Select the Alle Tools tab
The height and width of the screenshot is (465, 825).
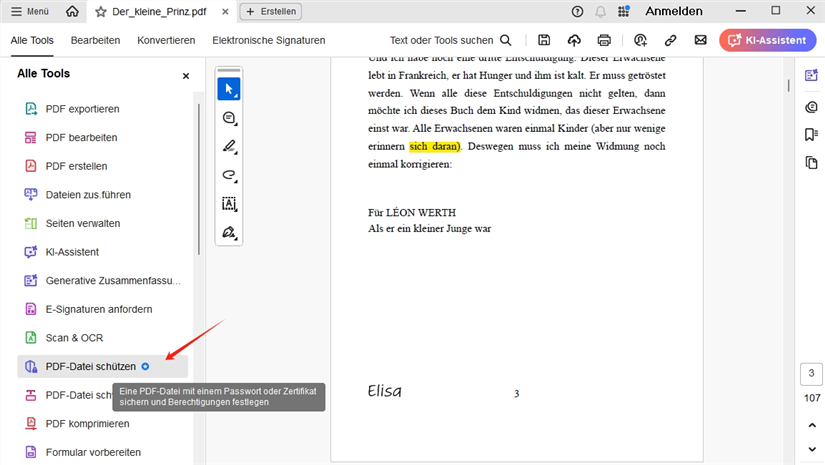(32, 41)
